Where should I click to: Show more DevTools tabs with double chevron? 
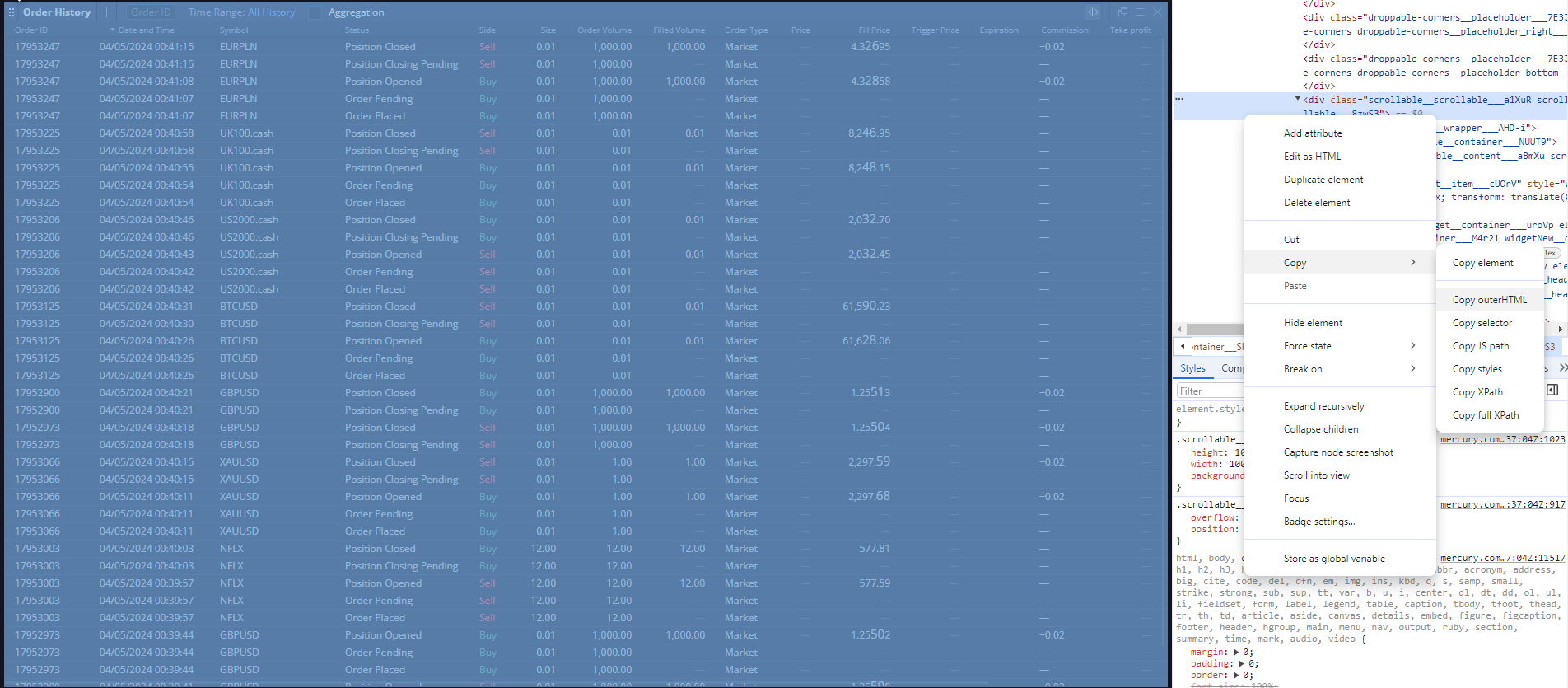point(1563,368)
